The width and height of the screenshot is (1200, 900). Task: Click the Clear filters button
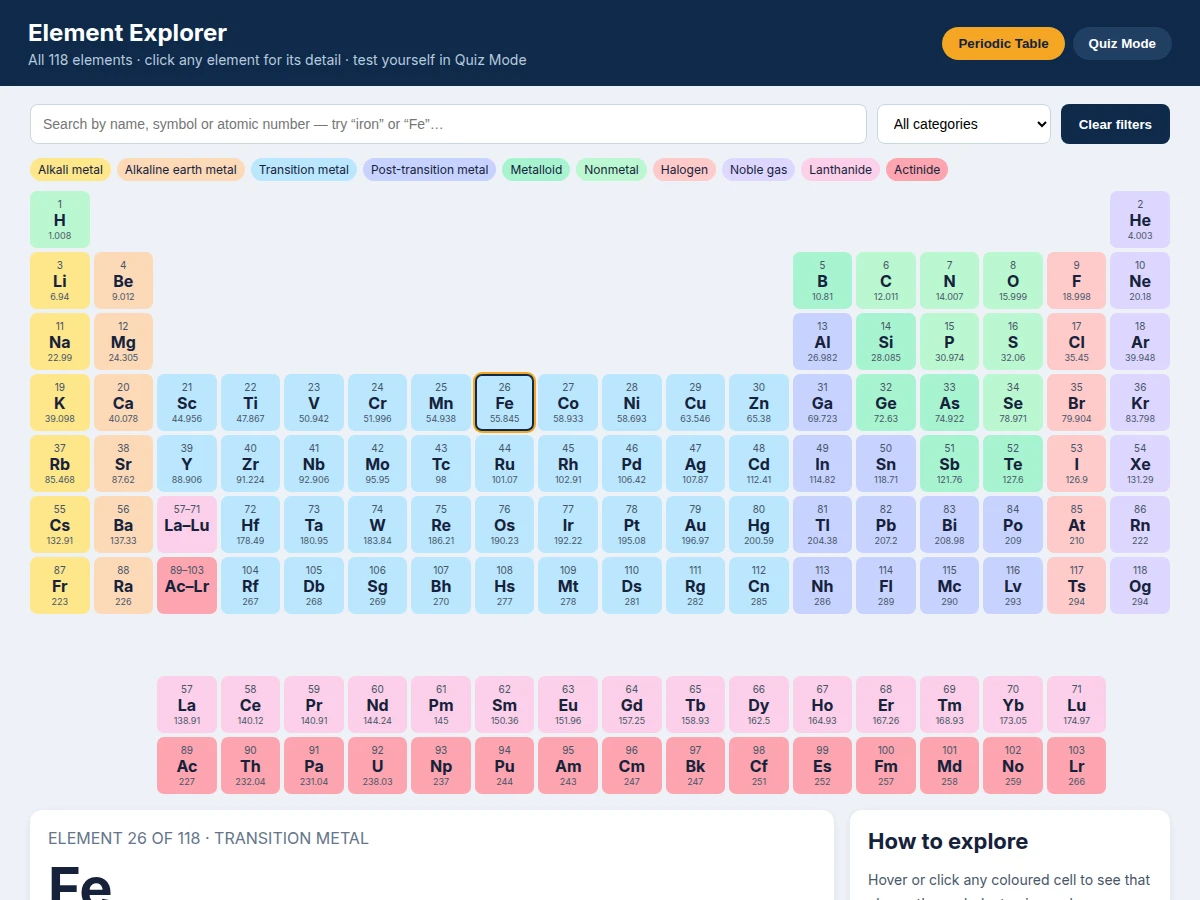click(1115, 124)
